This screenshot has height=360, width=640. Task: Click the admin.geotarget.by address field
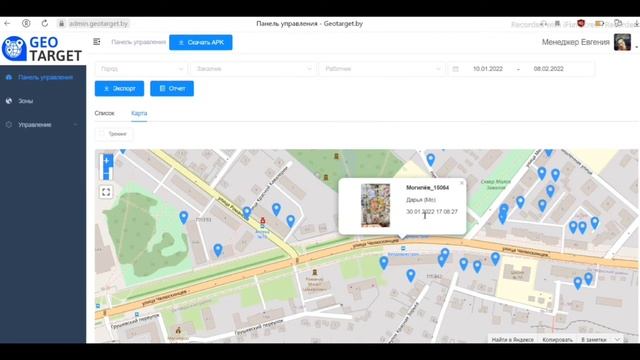tap(98, 24)
